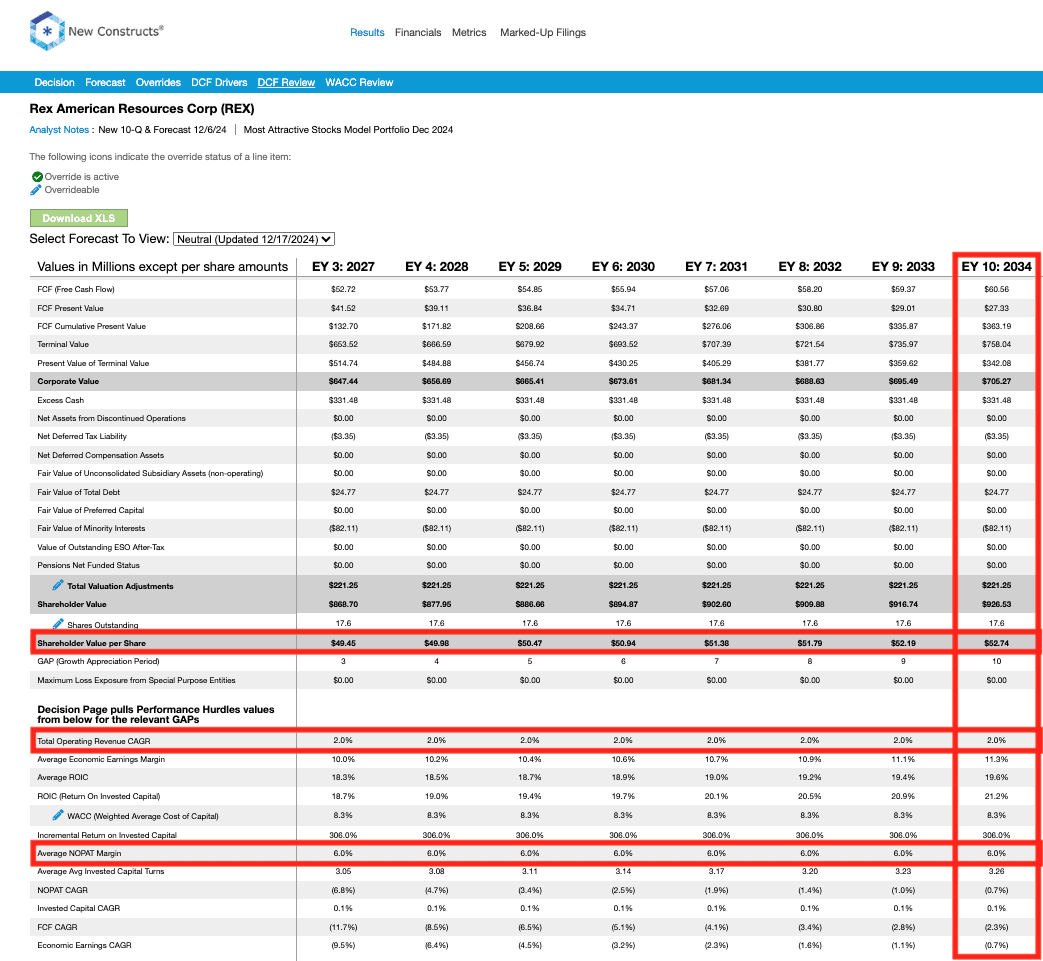Switch to the Overrides tab
1043x961 pixels.
point(158,82)
